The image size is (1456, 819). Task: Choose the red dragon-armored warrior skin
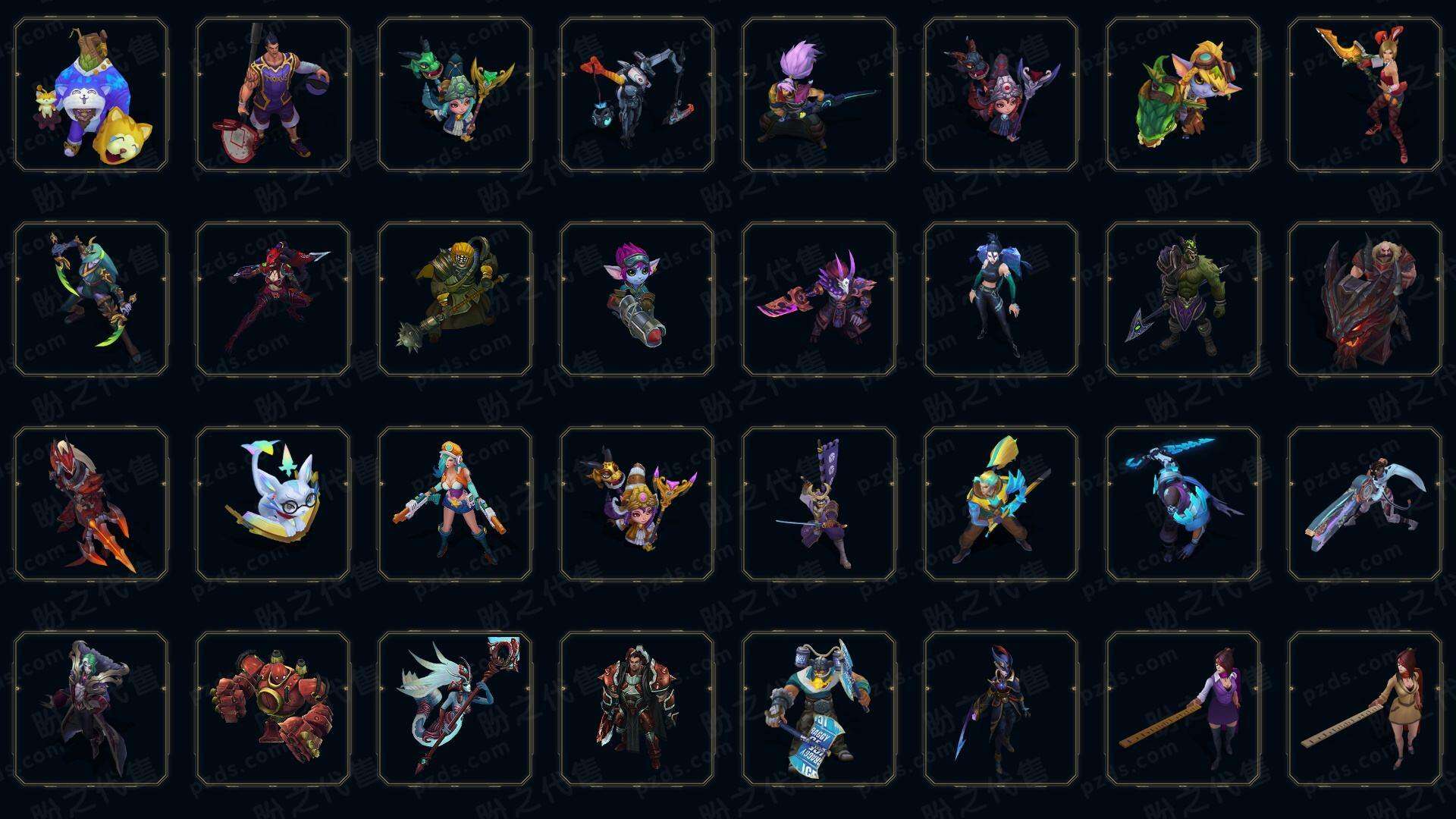tap(1365, 299)
